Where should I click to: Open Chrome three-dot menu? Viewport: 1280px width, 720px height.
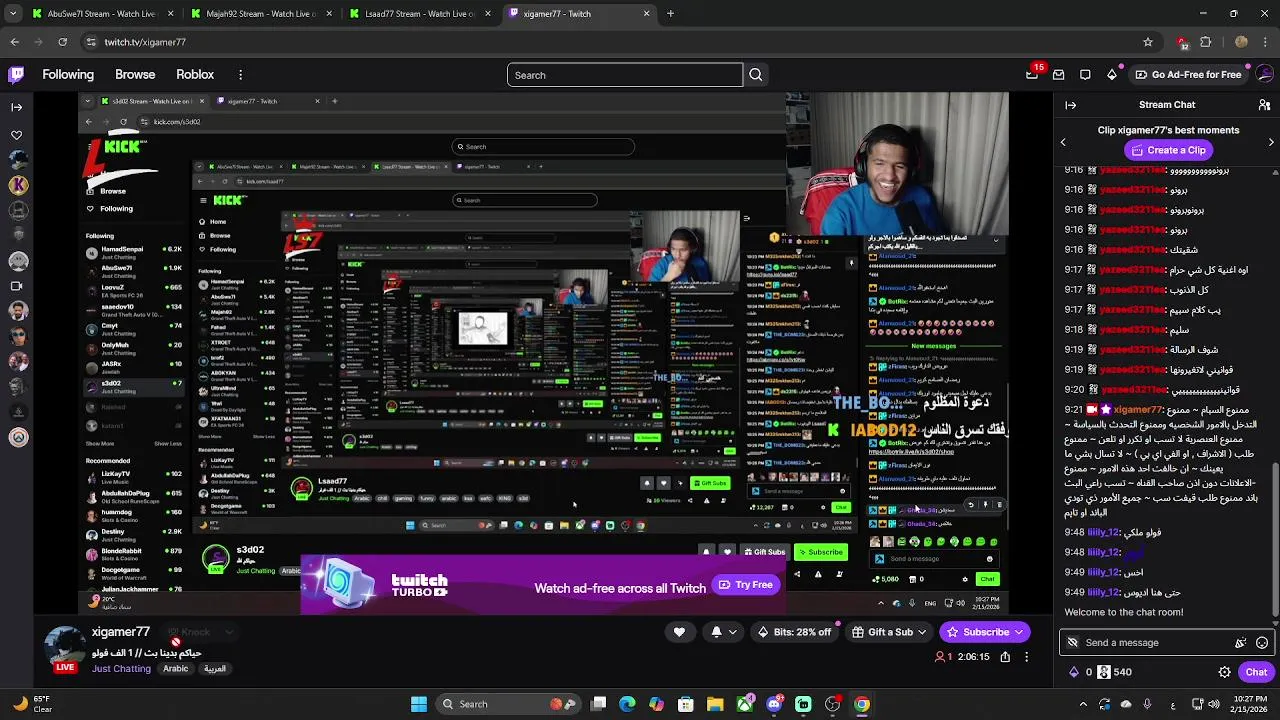[x=1266, y=42]
